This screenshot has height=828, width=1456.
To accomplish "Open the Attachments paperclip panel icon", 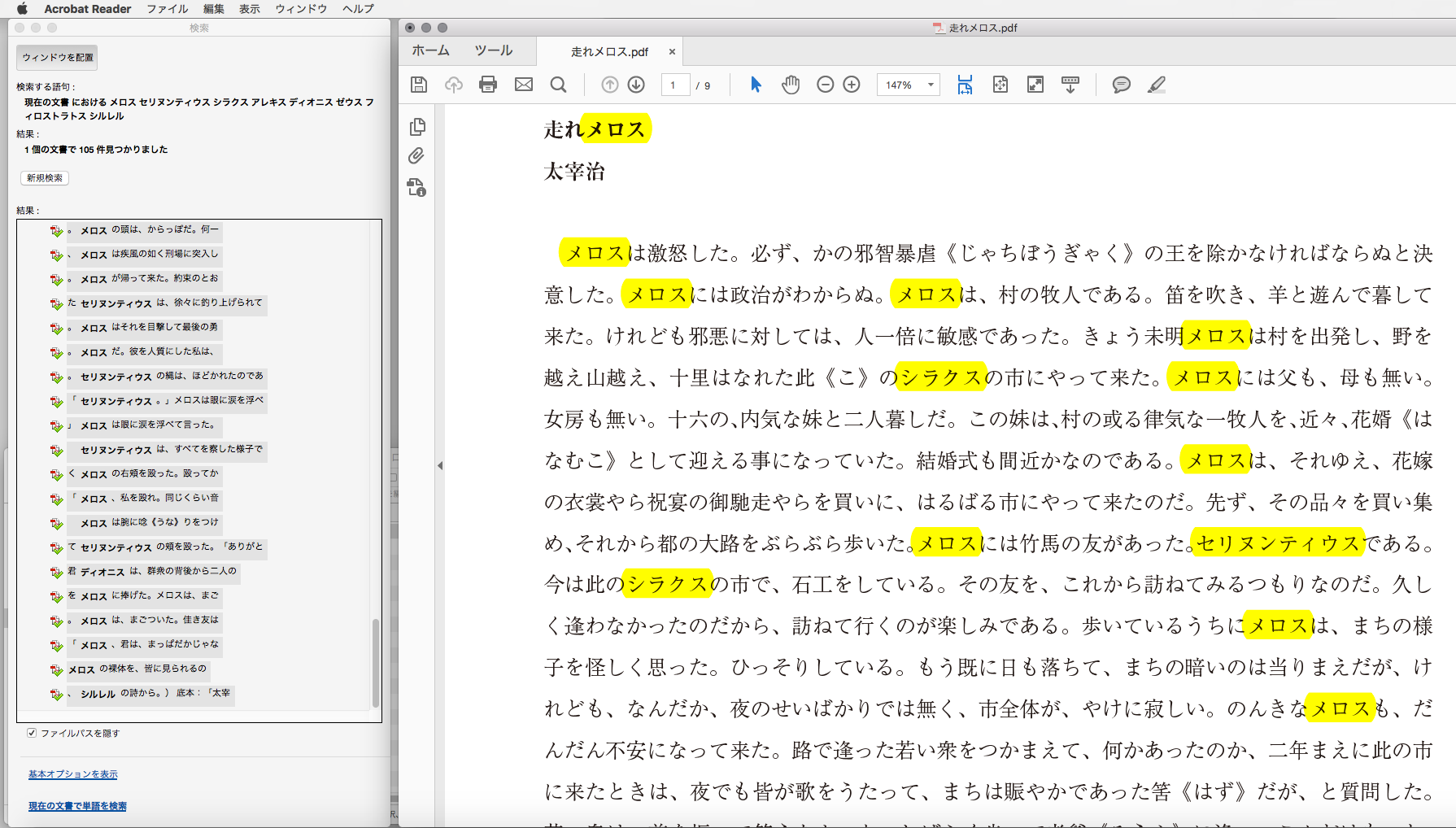I will pyautogui.click(x=416, y=156).
